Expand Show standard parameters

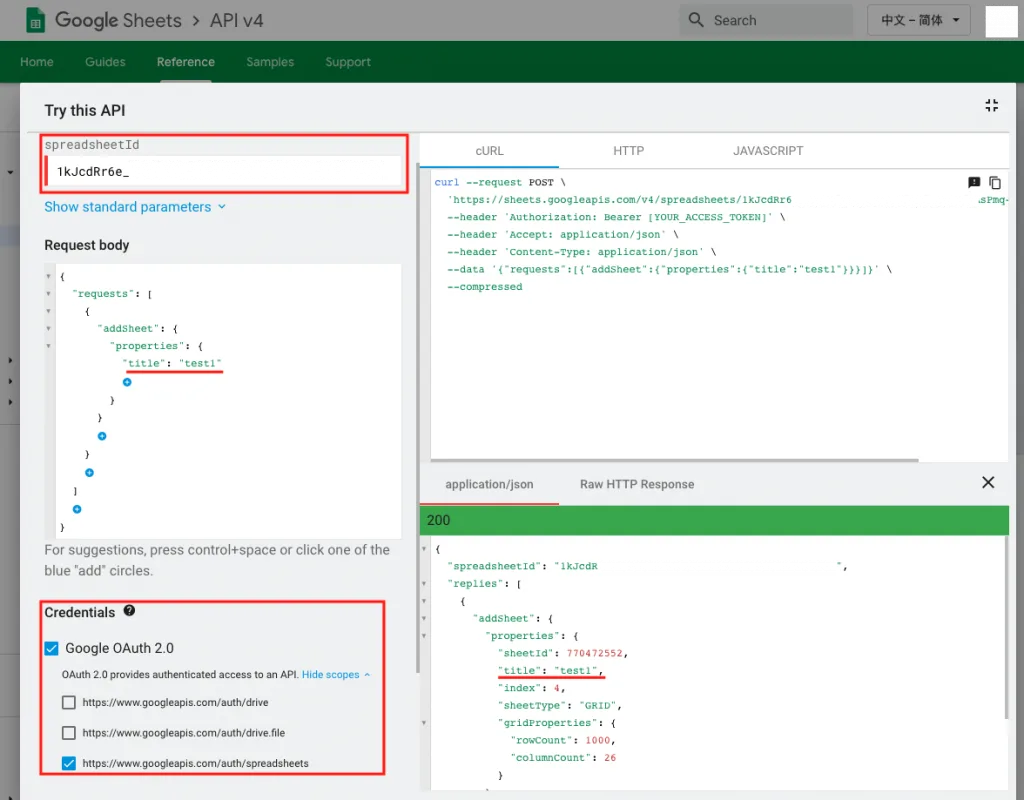135,207
